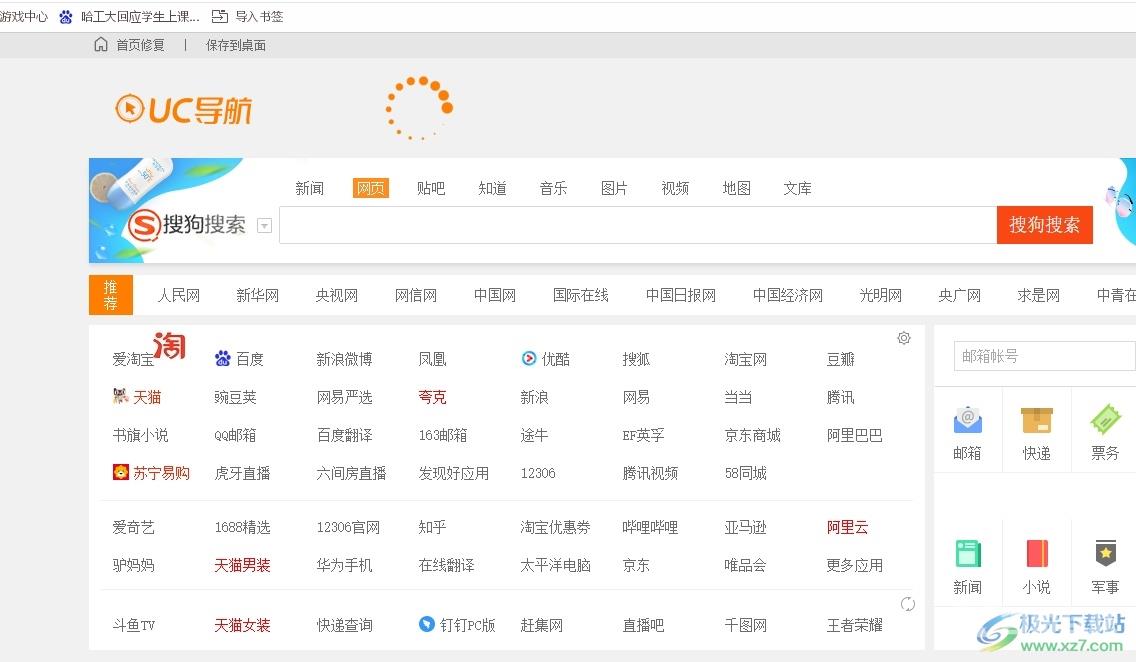
Task: Click the orange 推荐 tab
Action: click(x=111, y=295)
